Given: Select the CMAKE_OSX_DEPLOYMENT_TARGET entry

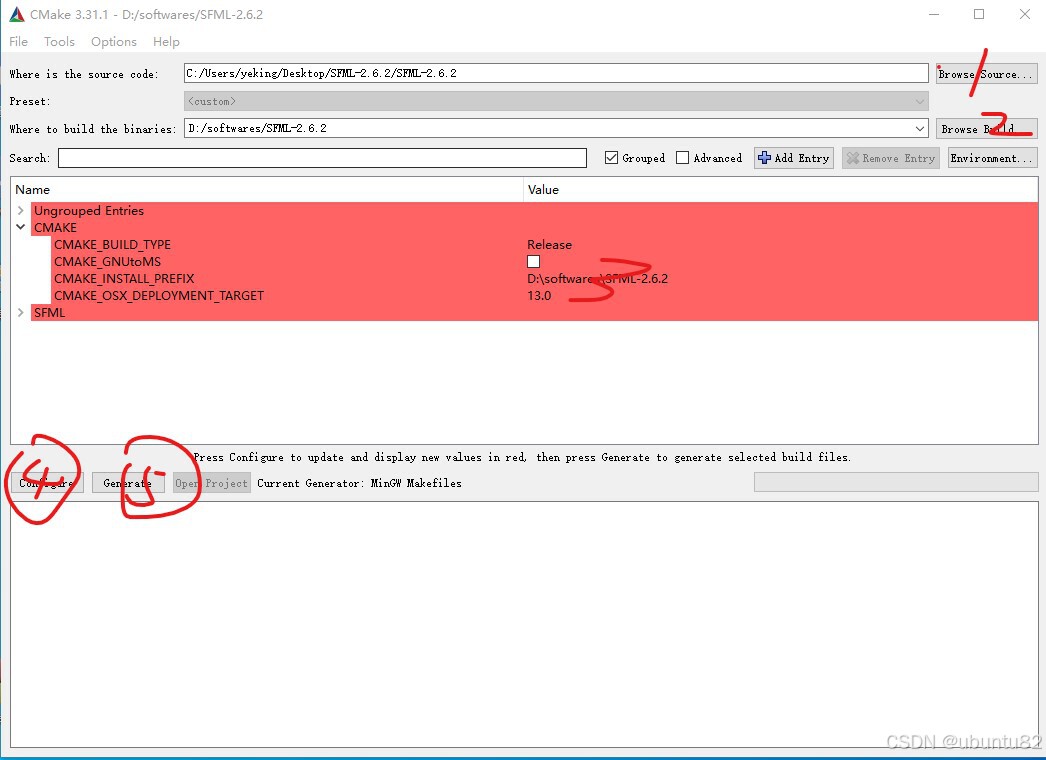Looking at the screenshot, I should coord(159,296).
